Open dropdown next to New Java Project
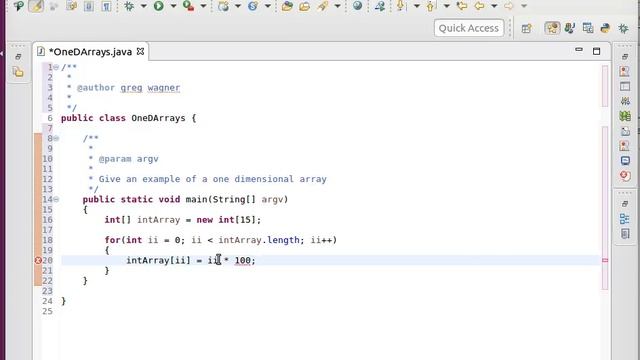 (238, 6)
